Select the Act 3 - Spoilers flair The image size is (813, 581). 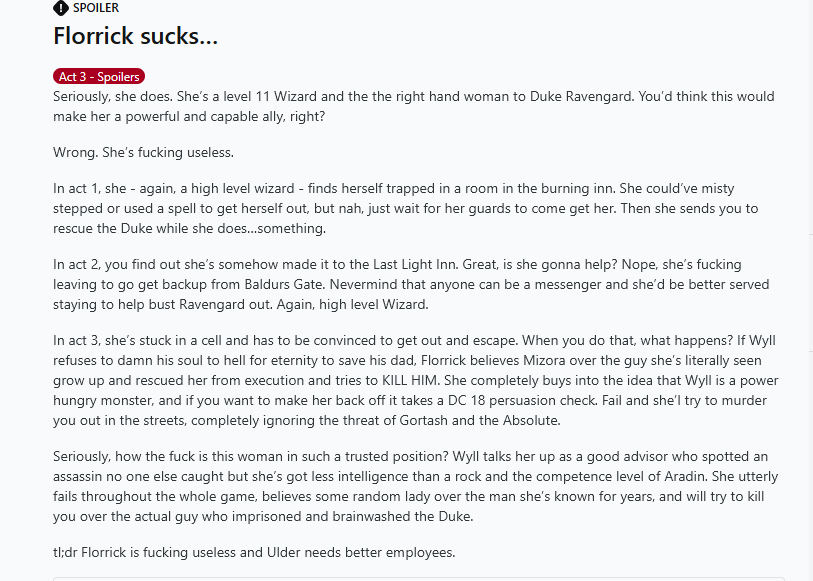click(x=99, y=76)
